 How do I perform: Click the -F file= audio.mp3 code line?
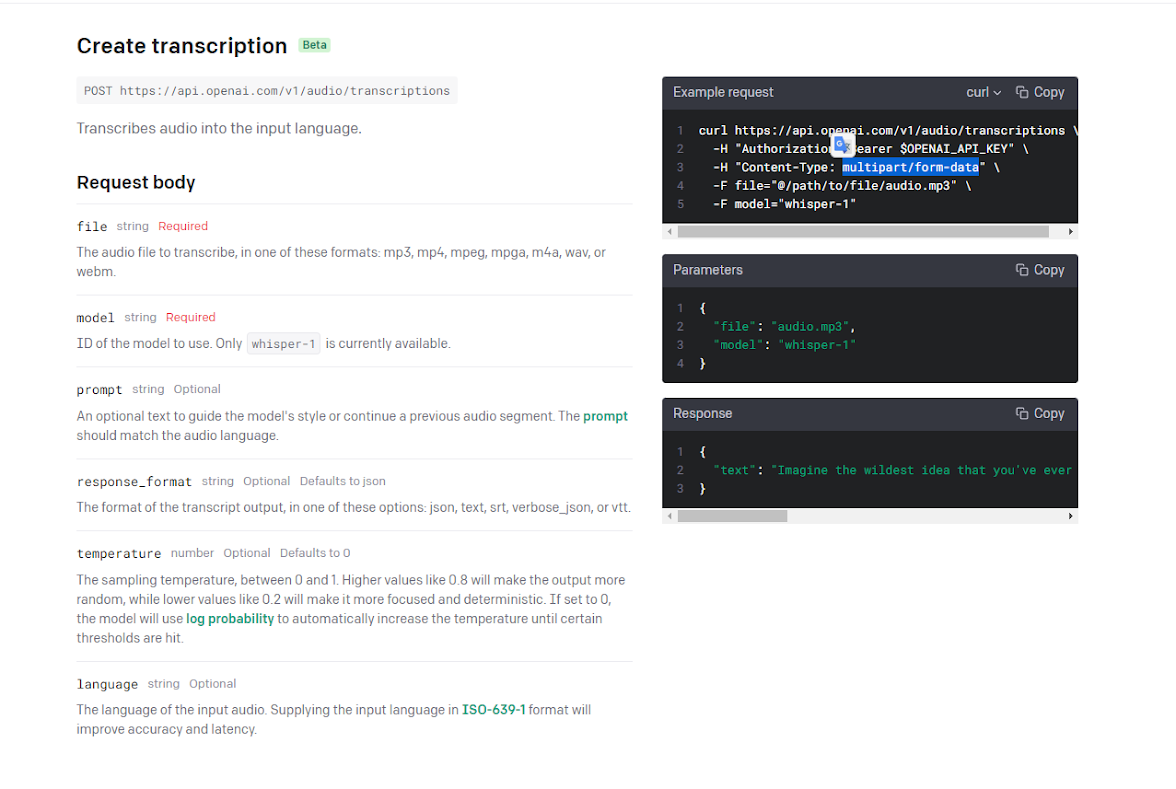point(842,185)
